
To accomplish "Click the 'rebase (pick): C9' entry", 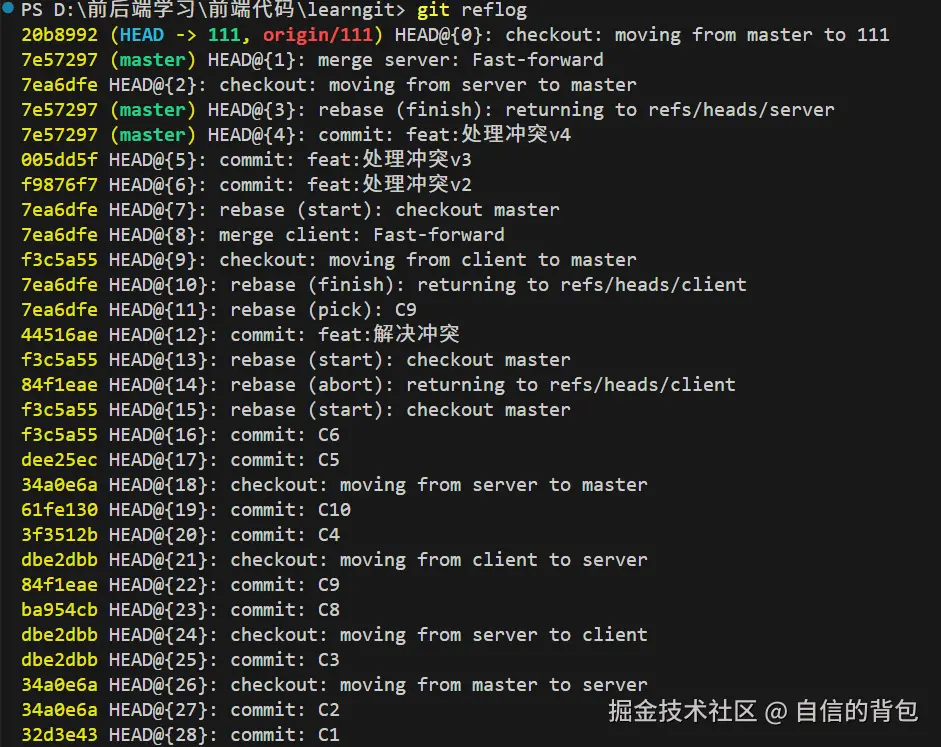I will click(323, 310).
